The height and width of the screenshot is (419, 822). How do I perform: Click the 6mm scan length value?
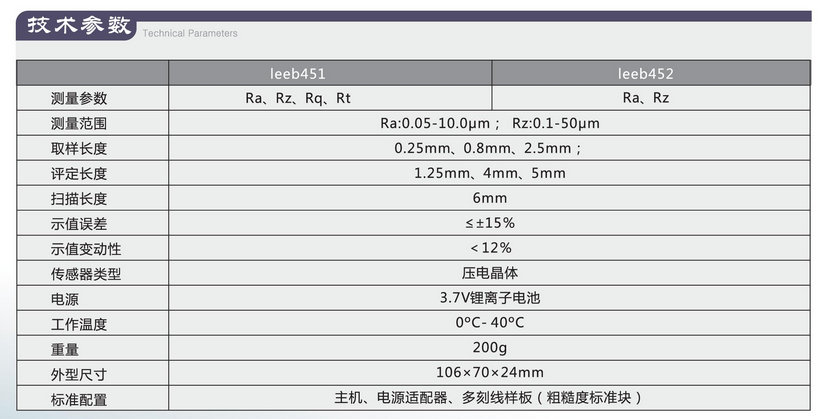click(490, 198)
